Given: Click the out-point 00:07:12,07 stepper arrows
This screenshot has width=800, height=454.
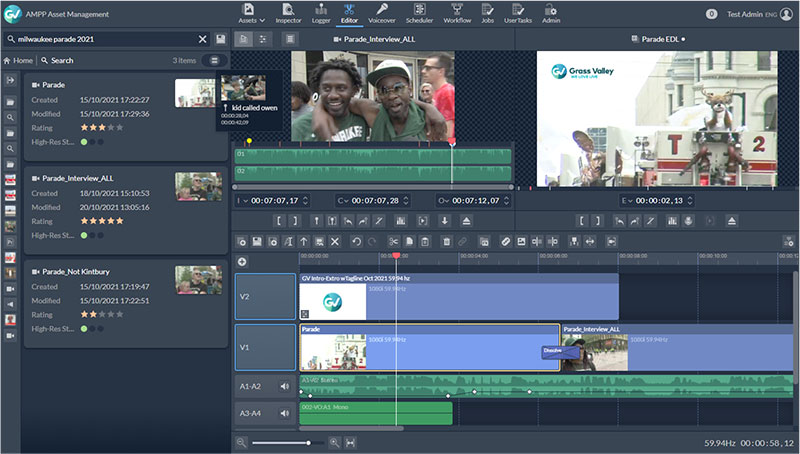Looking at the screenshot, I should [x=506, y=201].
